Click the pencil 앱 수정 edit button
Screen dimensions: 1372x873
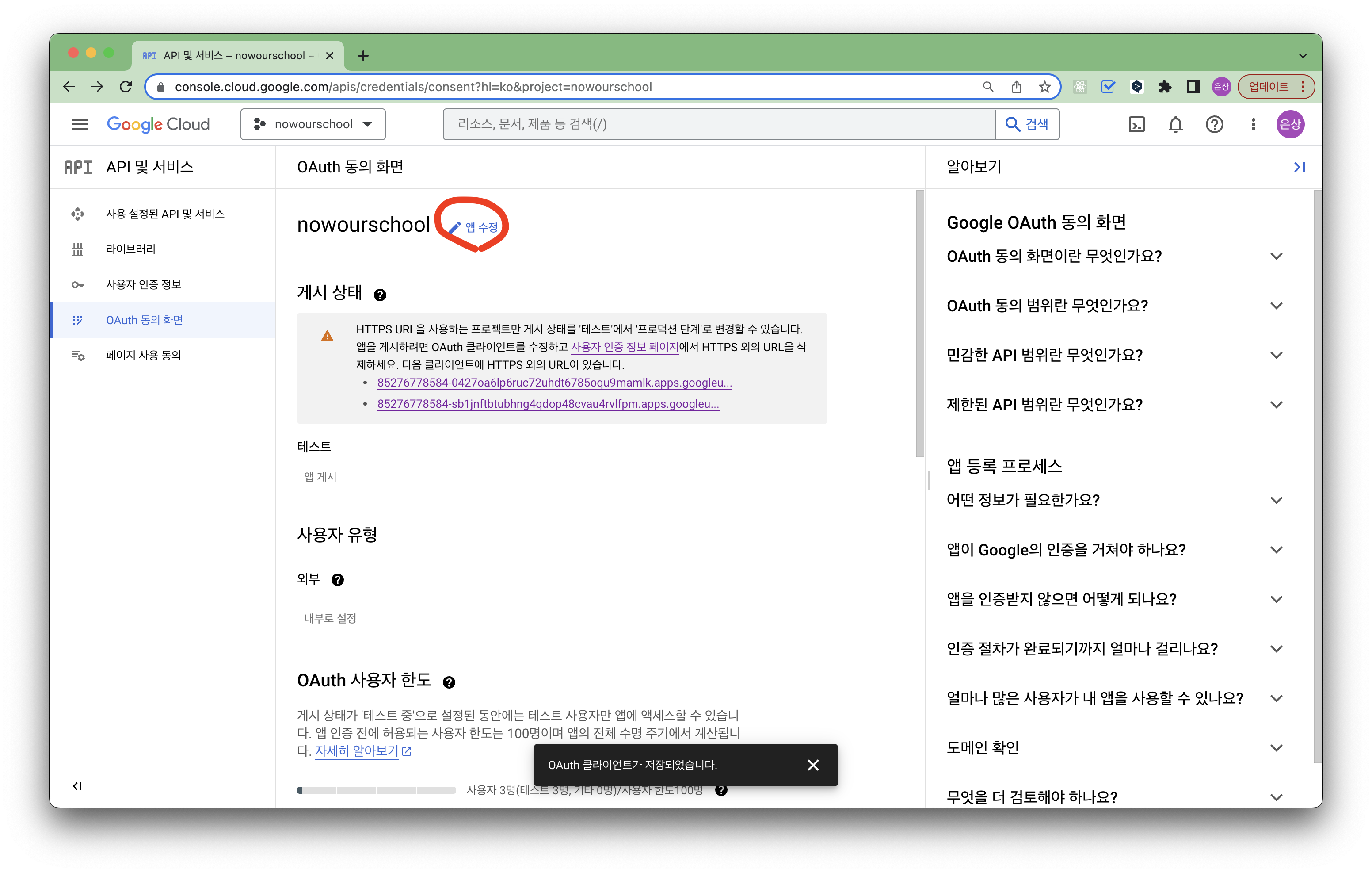coord(473,227)
